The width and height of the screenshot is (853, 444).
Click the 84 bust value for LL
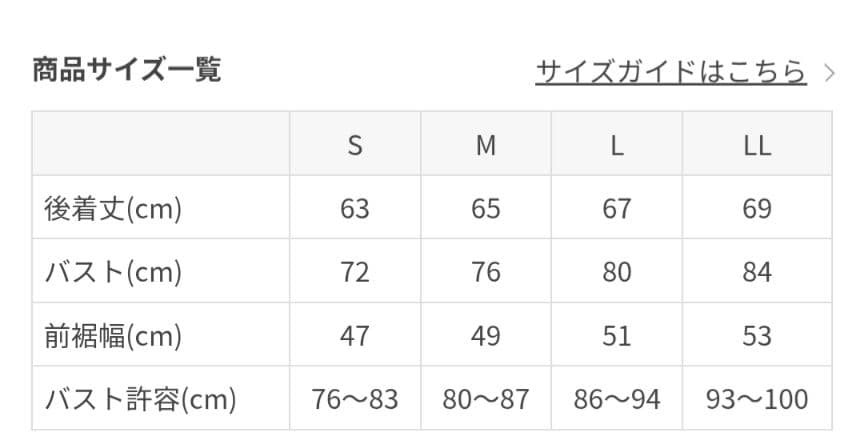[757, 272]
